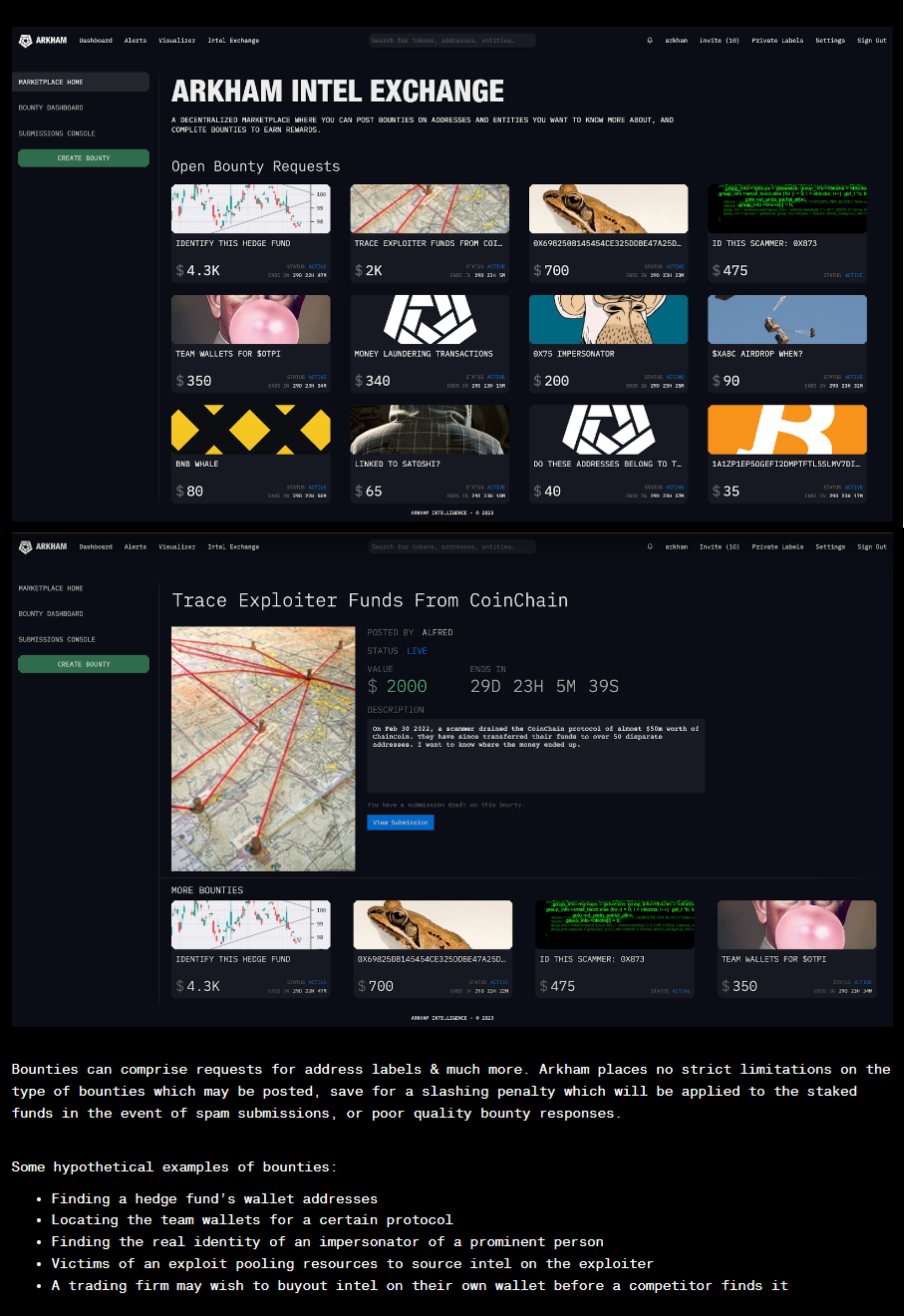This screenshot has height=1316, width=904.
Task: Click the bounty description text box
Action: [x=536, y=756]
